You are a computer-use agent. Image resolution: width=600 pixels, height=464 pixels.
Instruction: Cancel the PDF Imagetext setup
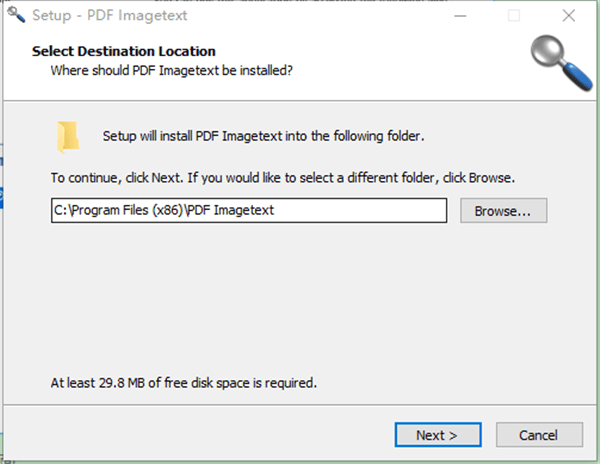pyautogui.click(x=539, y=435)
